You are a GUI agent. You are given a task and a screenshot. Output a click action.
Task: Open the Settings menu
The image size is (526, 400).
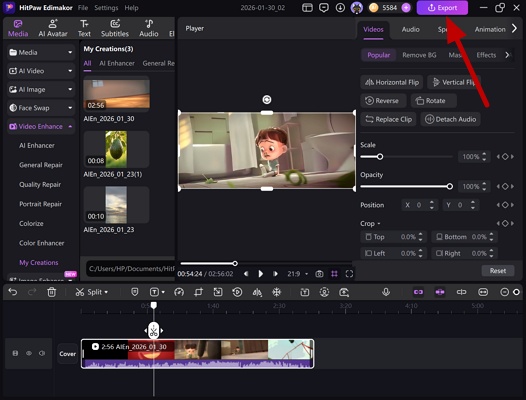pyautogui.click(x=106, y=8)
